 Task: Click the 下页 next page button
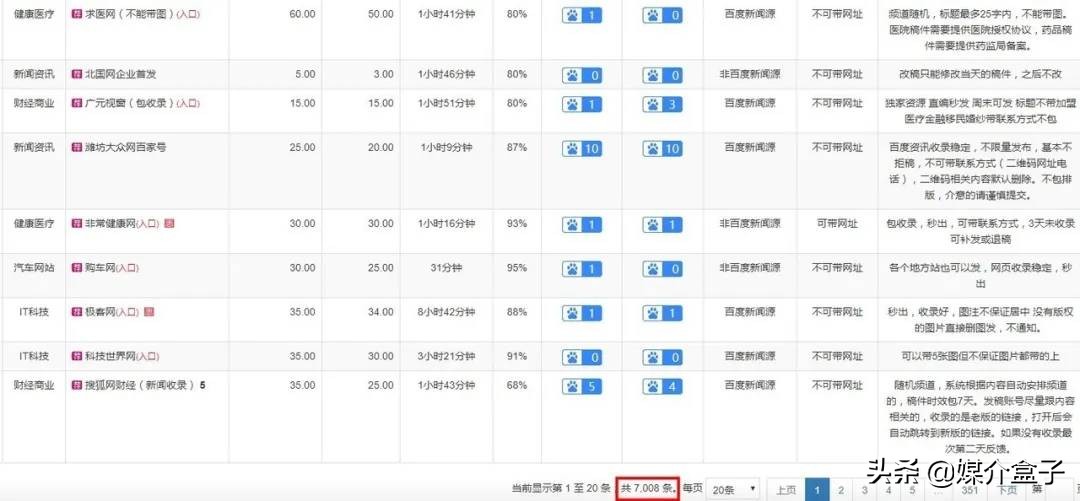click(x=1007, y=490)
